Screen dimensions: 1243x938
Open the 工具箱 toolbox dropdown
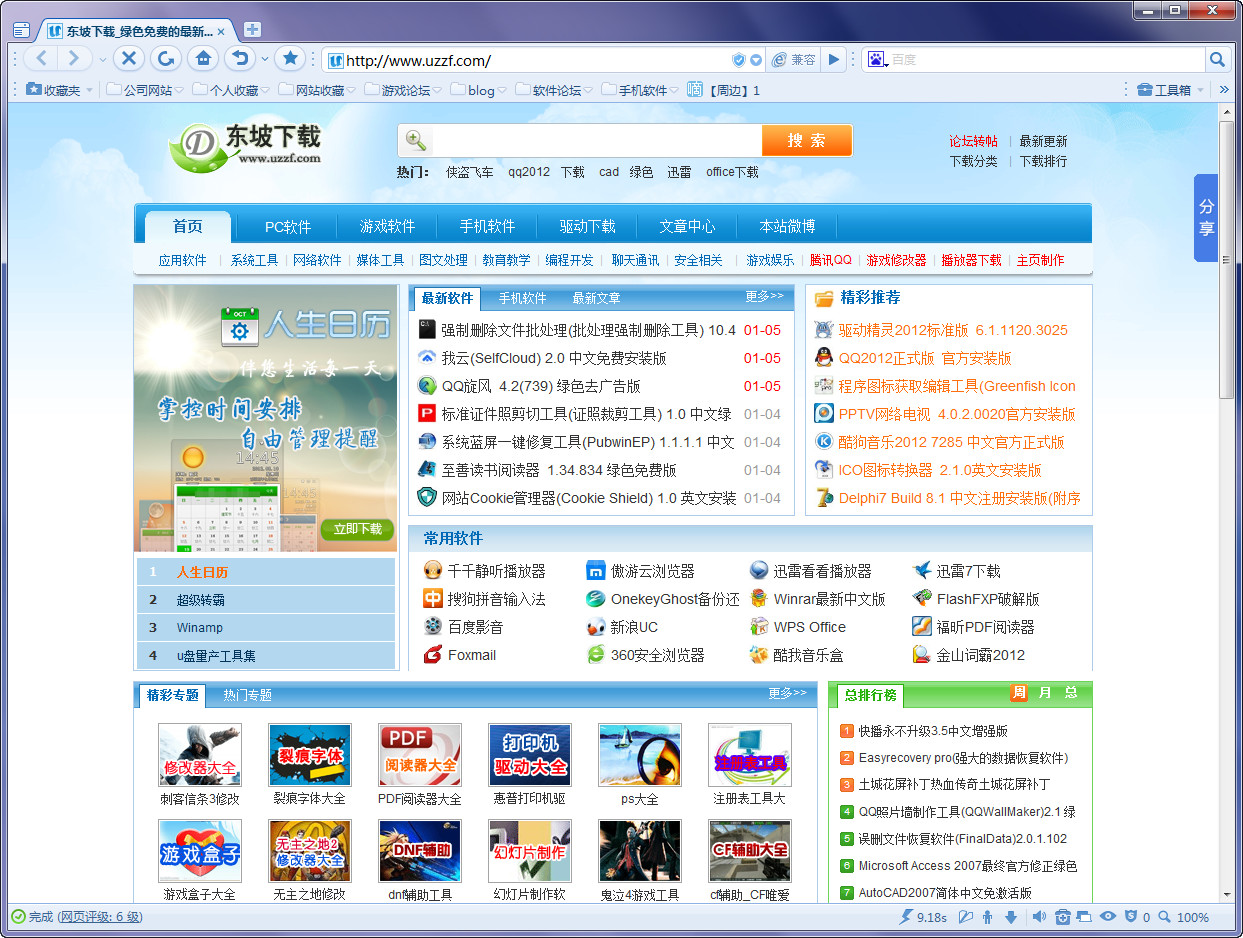click(1171, 90)
